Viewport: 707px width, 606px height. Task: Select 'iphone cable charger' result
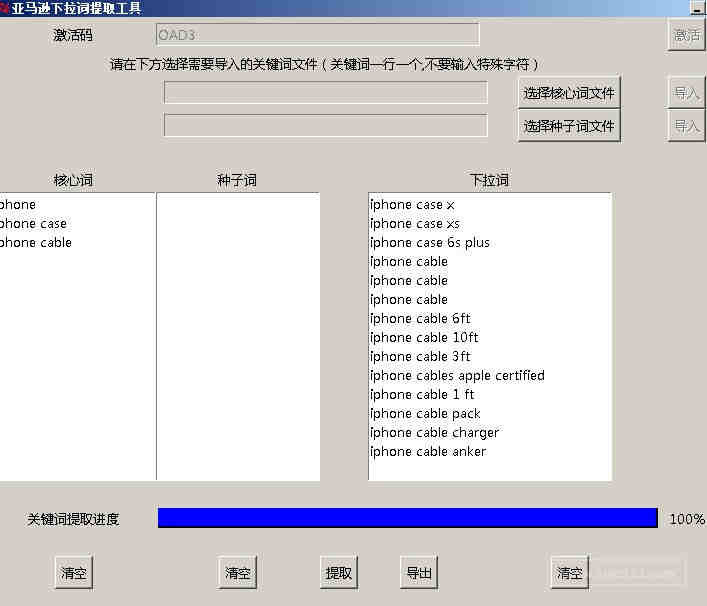(x=434, y=432)
